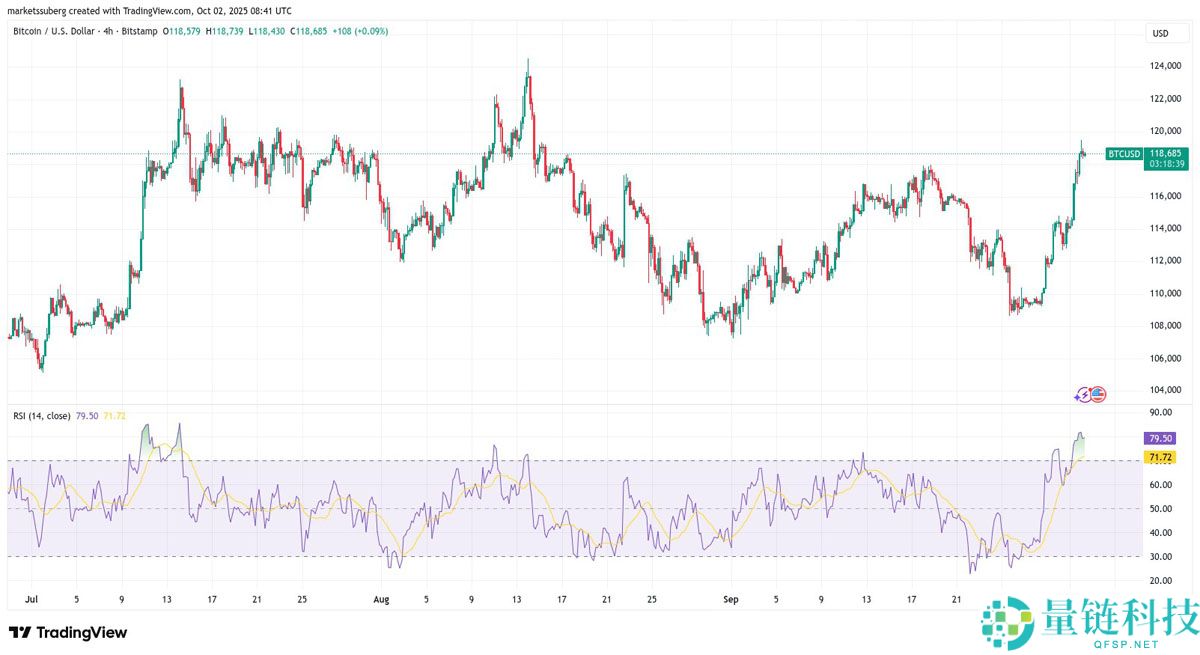Click the yellow 71.72 RSI average tag
The image size is (1200, 655).
tap(1160, 457)
